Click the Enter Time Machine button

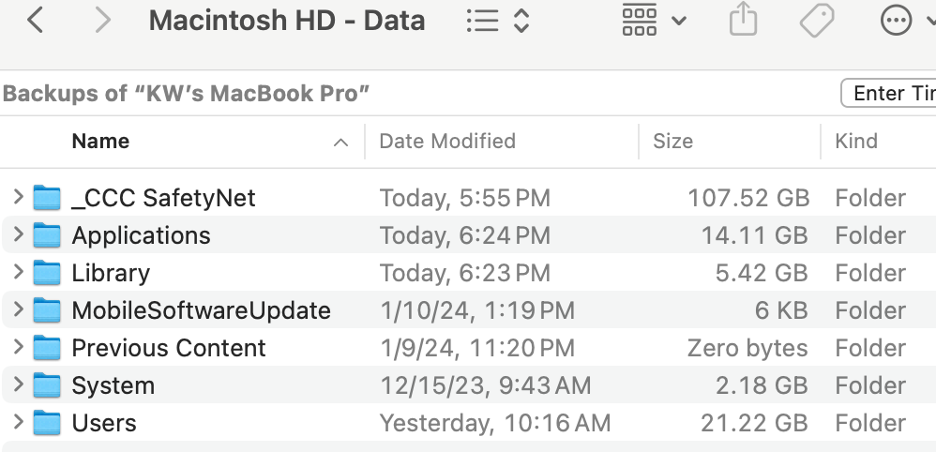tap(890, 93)
